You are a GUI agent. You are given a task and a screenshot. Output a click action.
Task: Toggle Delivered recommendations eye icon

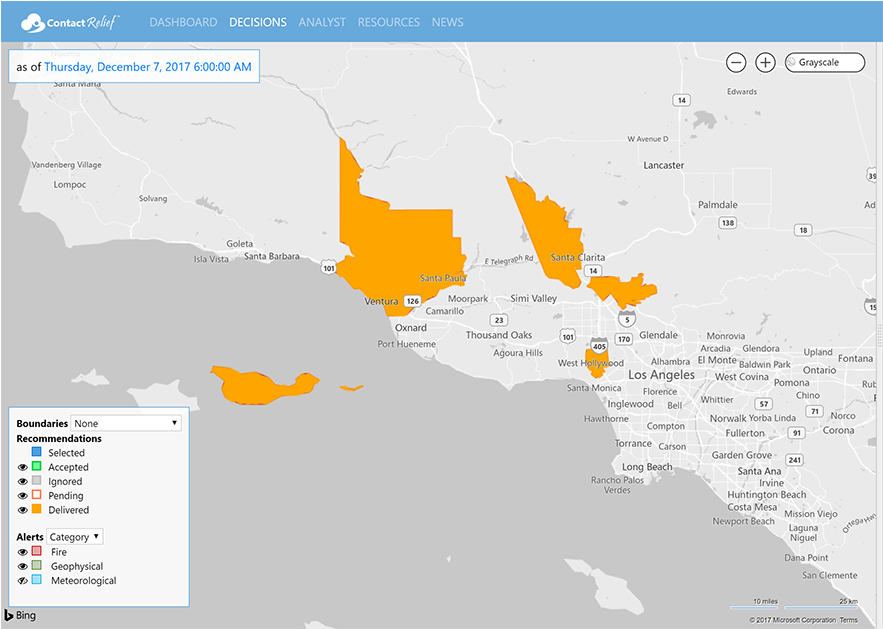pyautogui.click(x=23, y=510)
